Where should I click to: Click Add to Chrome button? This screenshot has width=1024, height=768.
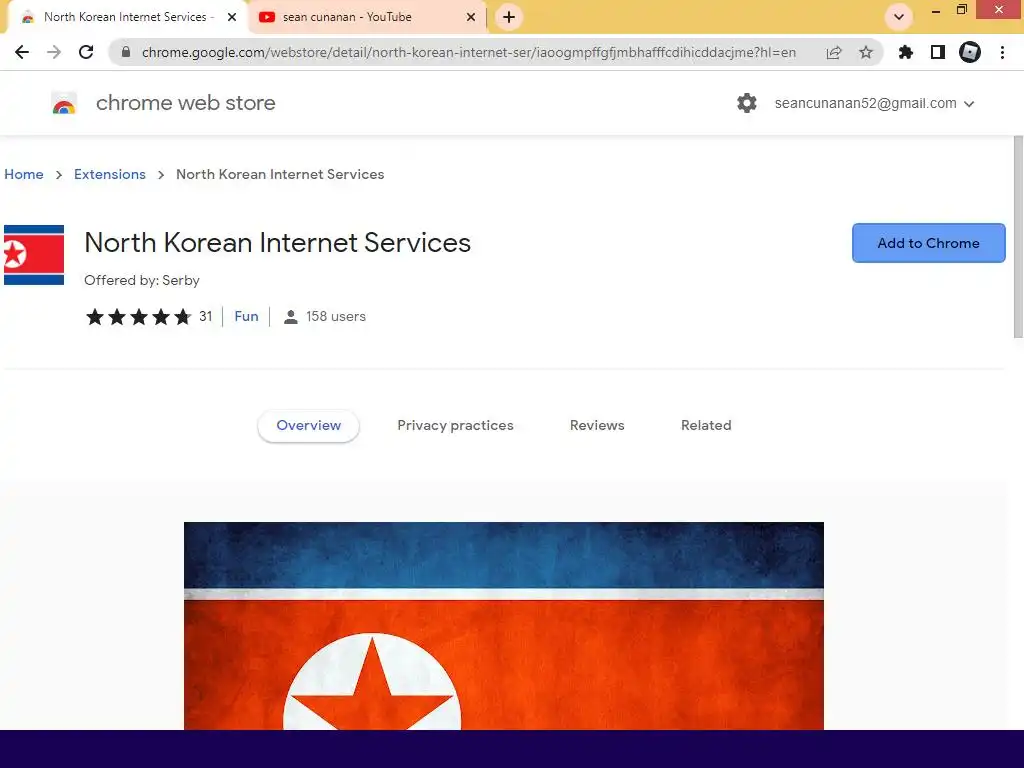click(928, 243)
